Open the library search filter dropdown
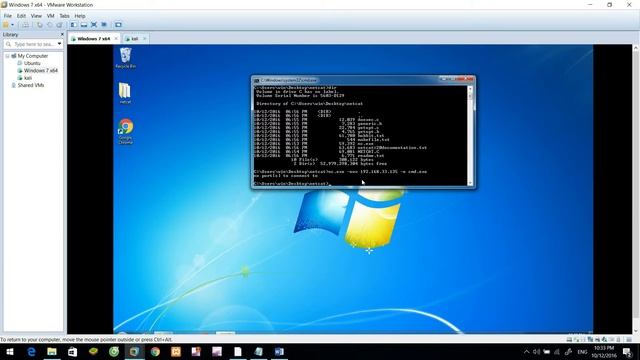Screen dimensions: 640x360 [60, 44]
